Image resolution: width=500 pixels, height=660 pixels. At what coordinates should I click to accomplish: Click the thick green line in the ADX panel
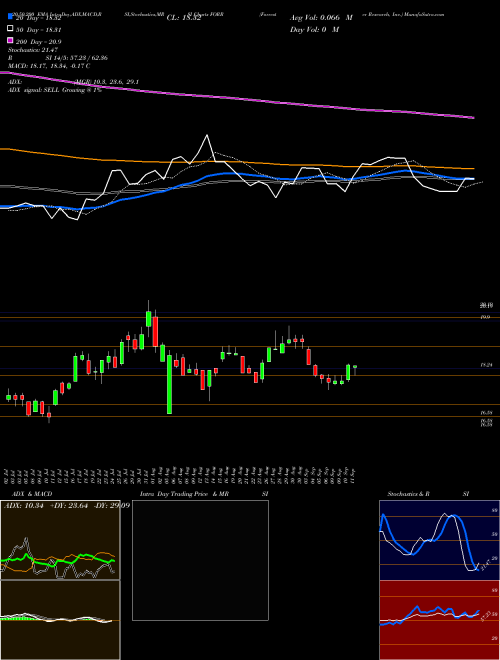pyautogui.click(x=59, y=560)
